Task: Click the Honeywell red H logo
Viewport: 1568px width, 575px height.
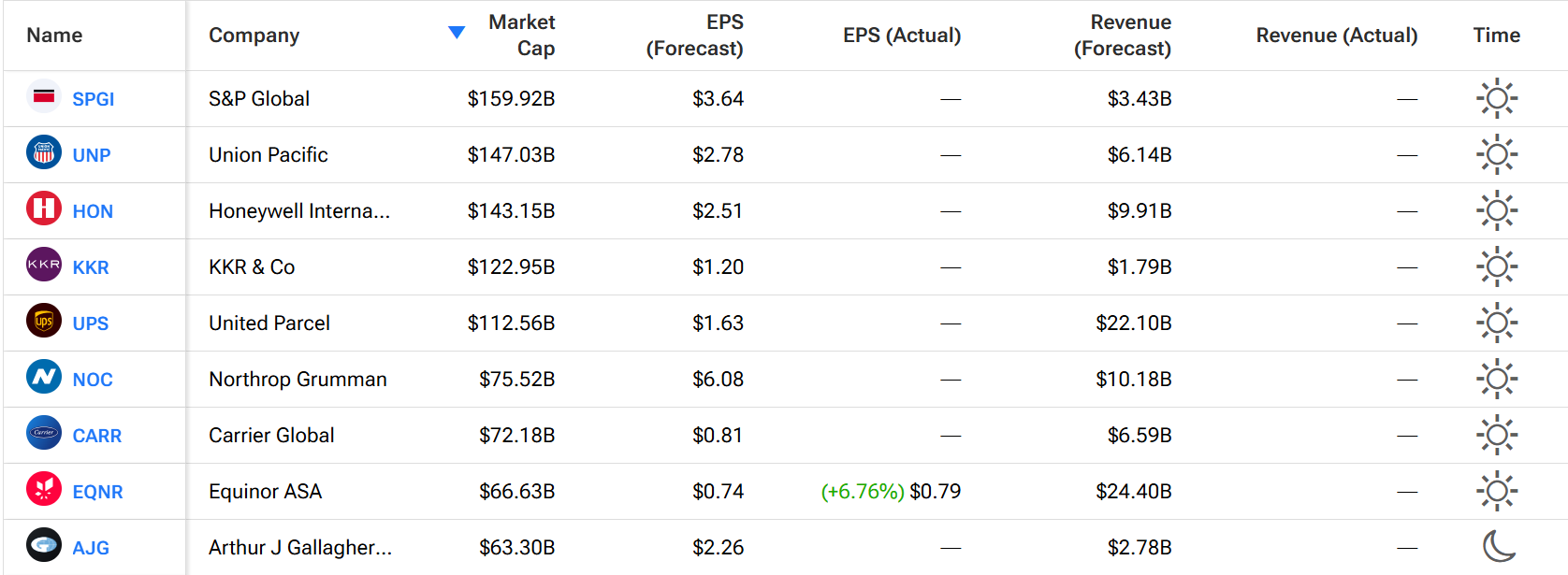Action: [44, 208]
